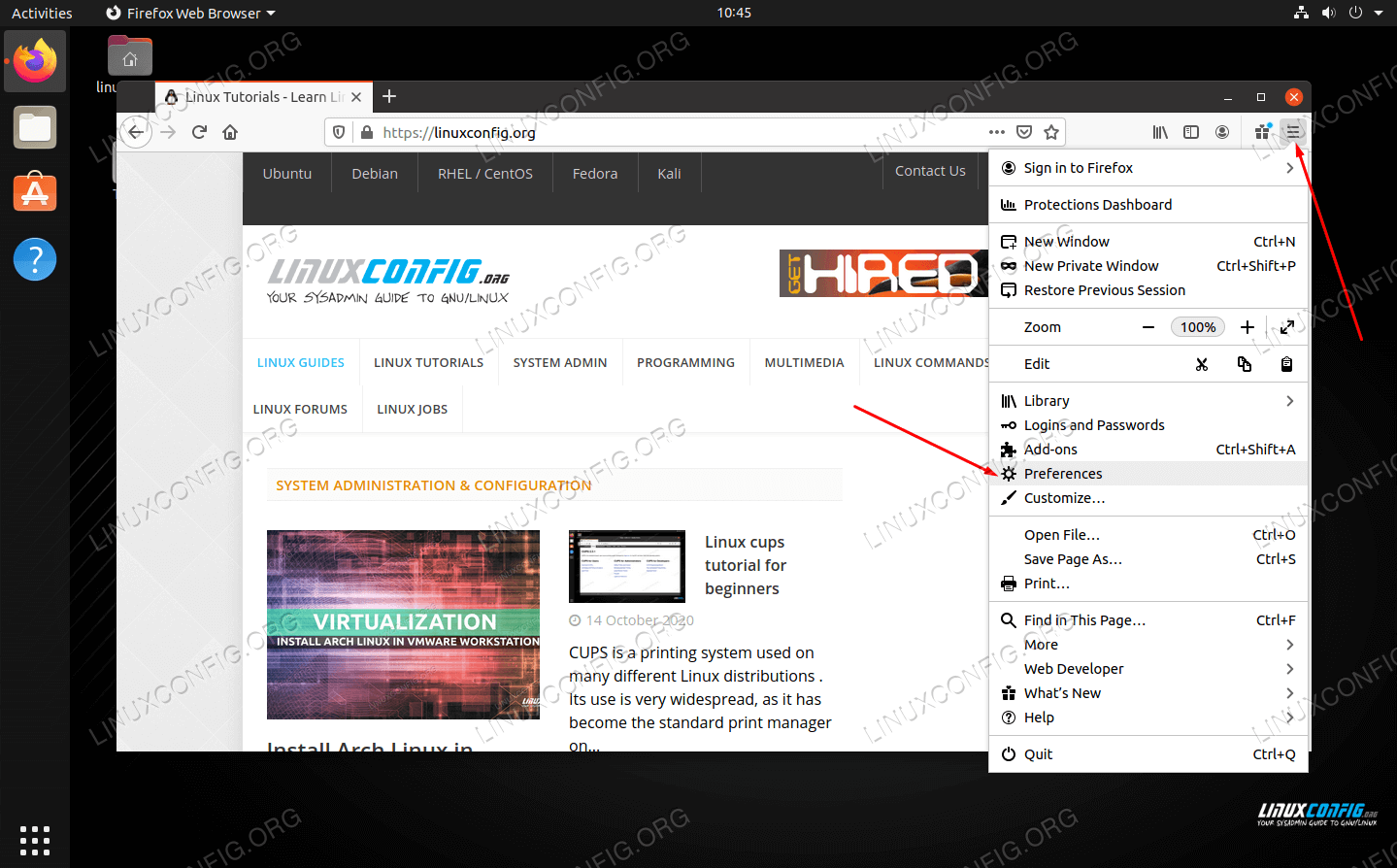1397x868 pixels.
Task: Launch Firefox from the Ubuntu dock
Action: pyautogui.click(x=35, y=61)
